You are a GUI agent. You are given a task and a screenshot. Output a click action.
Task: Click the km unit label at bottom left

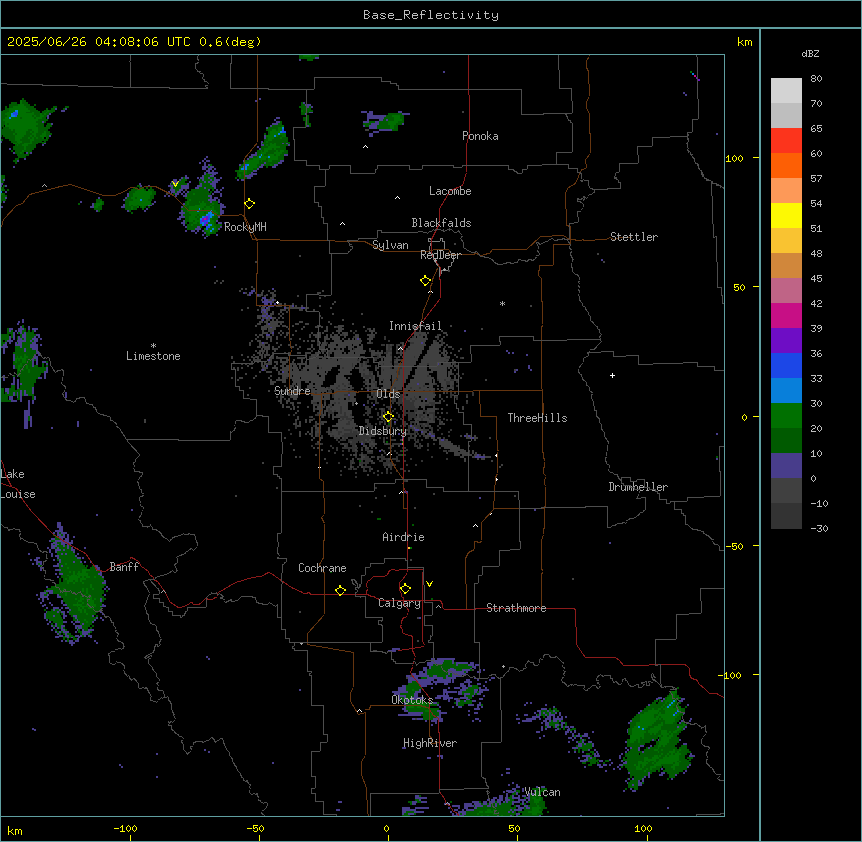pos(15,831)
